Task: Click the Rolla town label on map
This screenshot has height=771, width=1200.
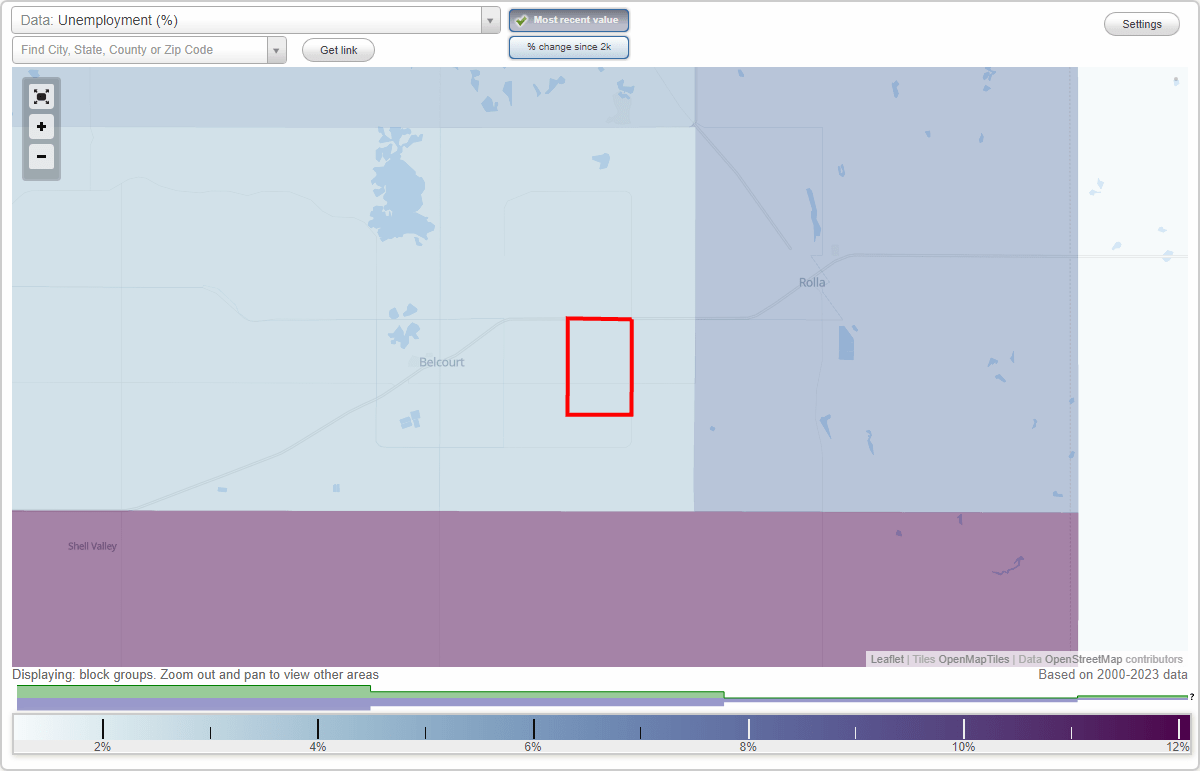Action: 812,282
